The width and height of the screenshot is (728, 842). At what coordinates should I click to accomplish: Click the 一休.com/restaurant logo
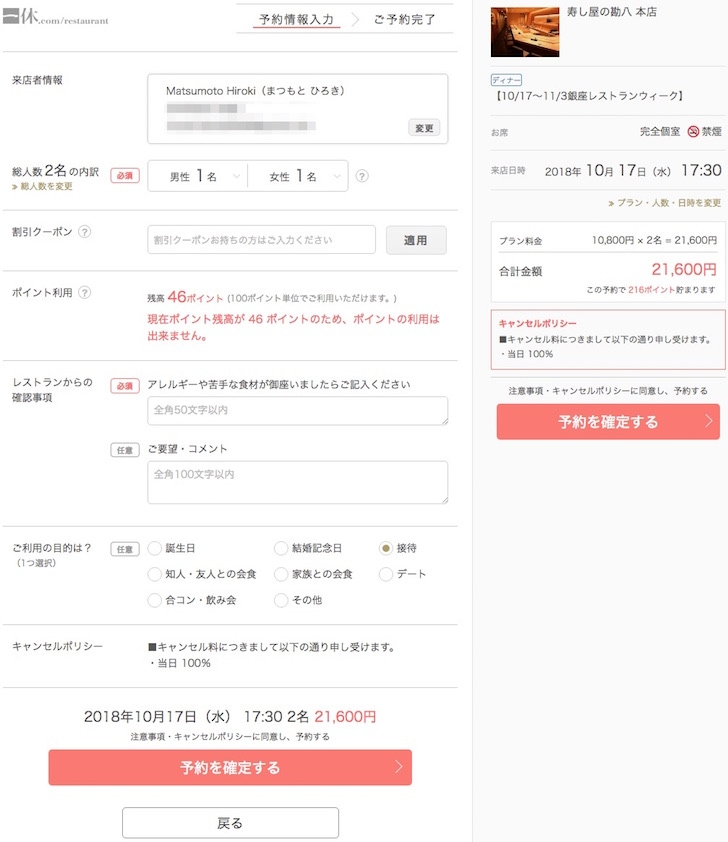click(55, 18)
